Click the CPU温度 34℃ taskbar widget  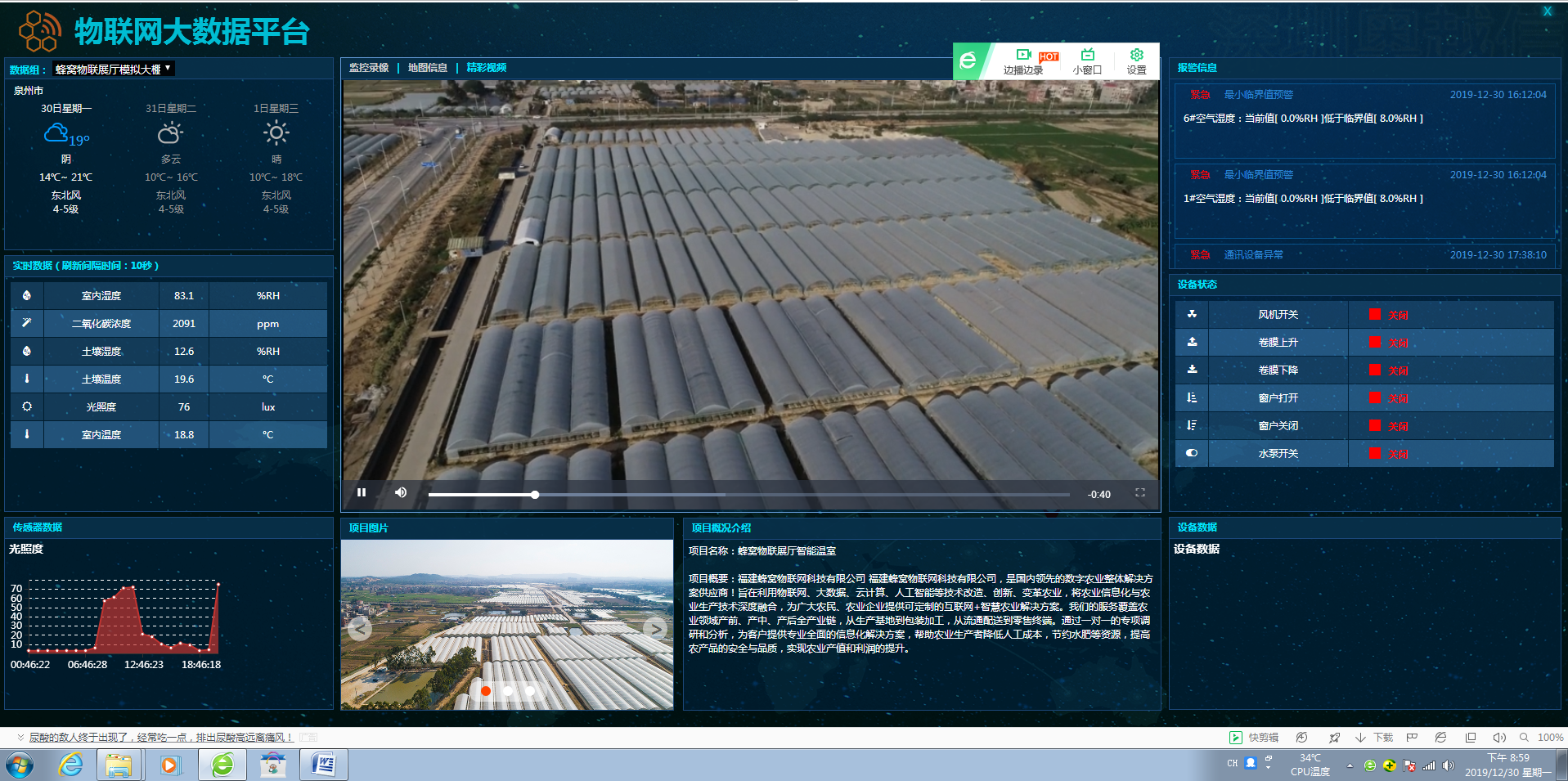pos(1310,765)
